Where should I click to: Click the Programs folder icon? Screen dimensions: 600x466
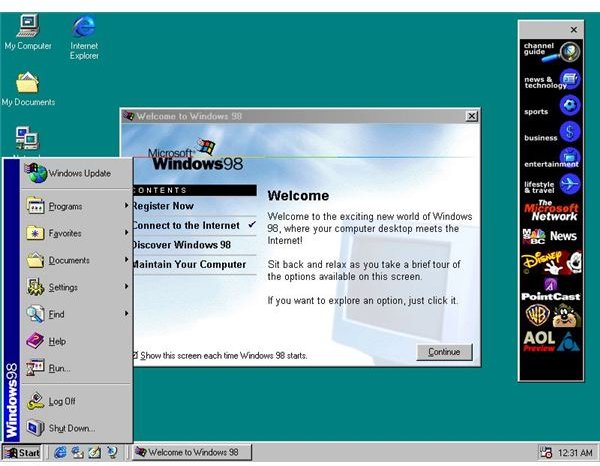(x=35, y=206)
